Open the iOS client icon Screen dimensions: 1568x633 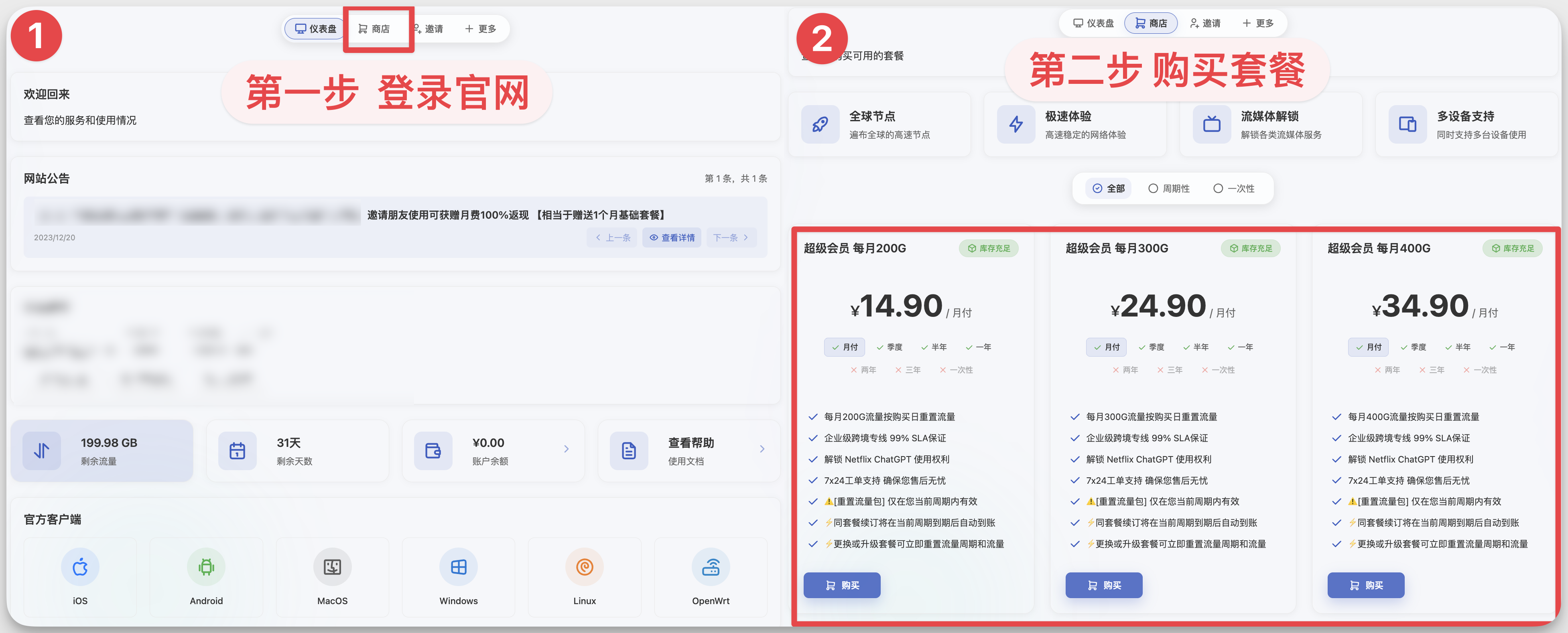[80, 567]
